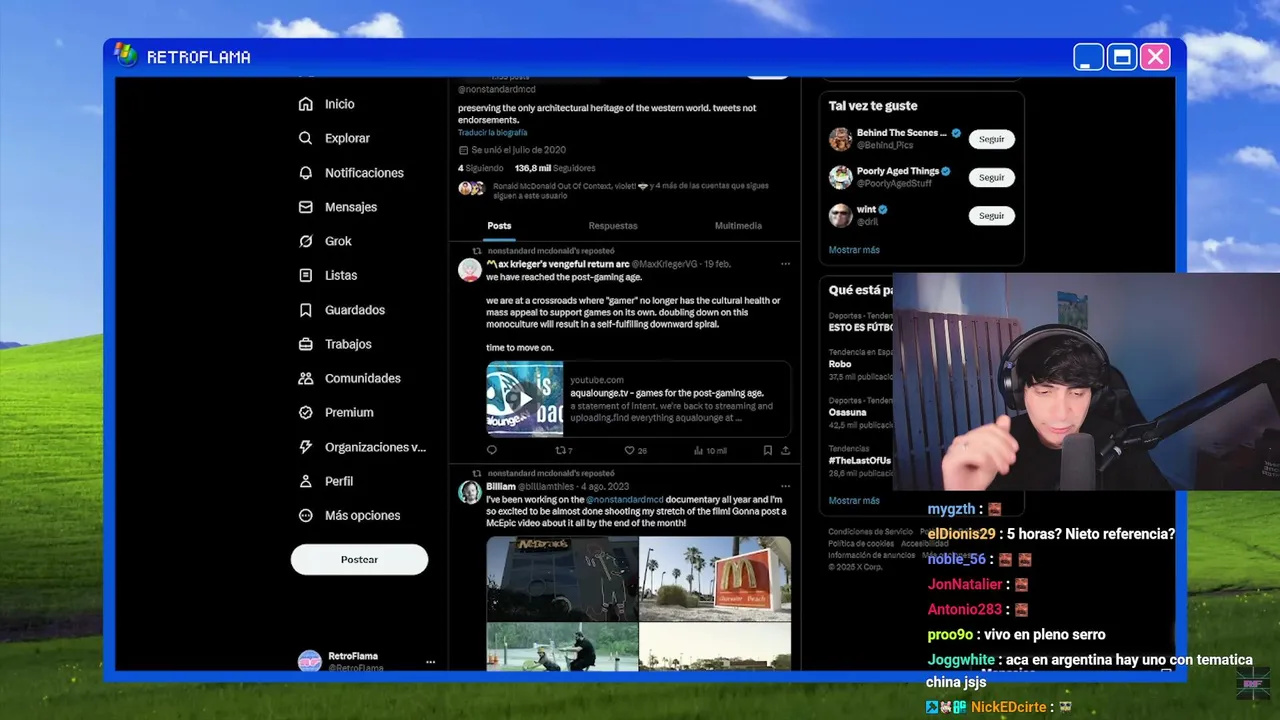Open account menu dots beside RetroFlama
This screenshot has width=1280, height=720.
point(430,662)
